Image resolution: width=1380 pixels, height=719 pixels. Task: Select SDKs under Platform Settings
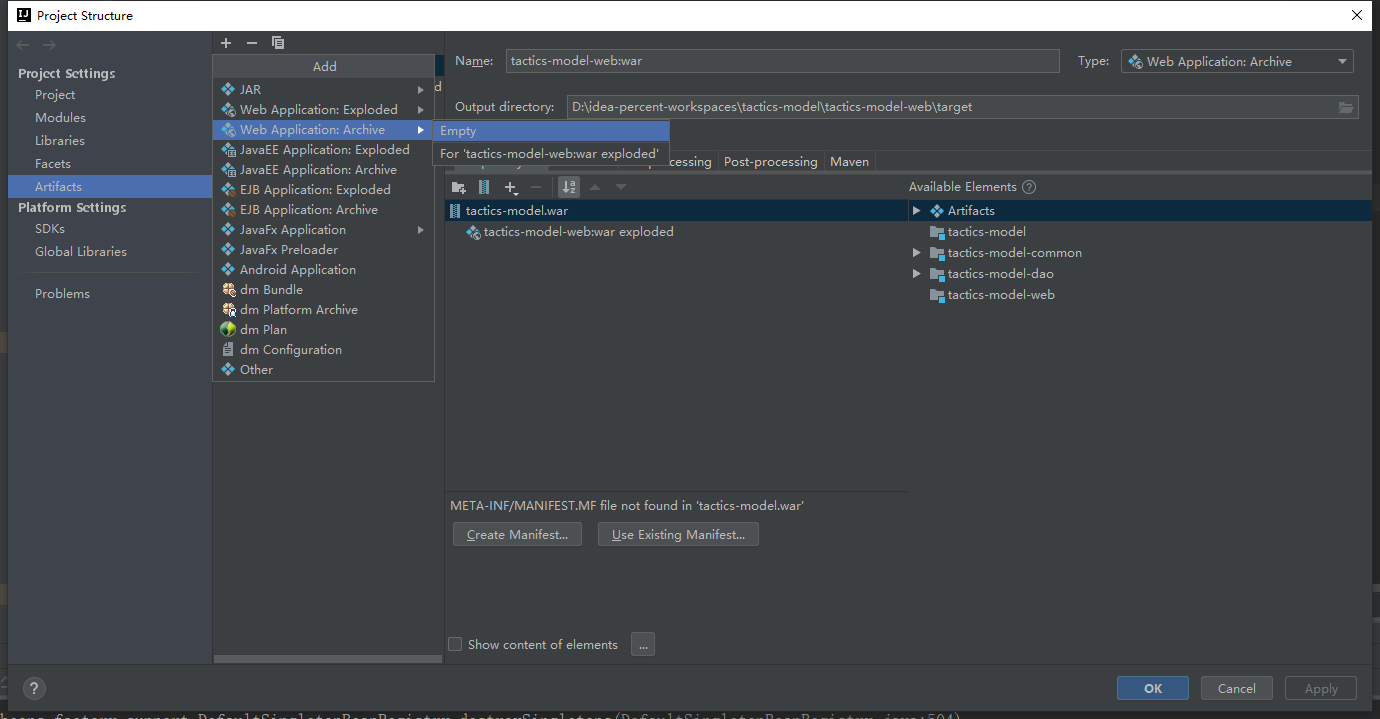(50, 229)
